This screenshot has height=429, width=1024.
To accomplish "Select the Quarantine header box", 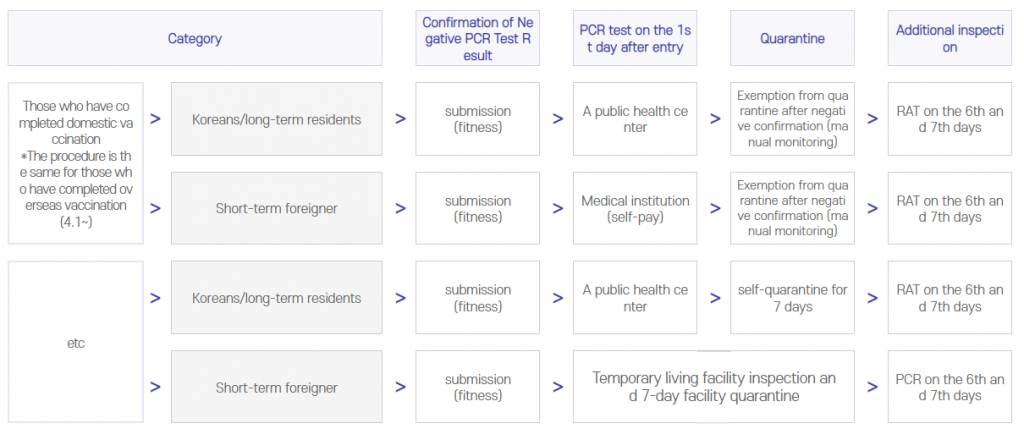I will click(x=792, y=38).
